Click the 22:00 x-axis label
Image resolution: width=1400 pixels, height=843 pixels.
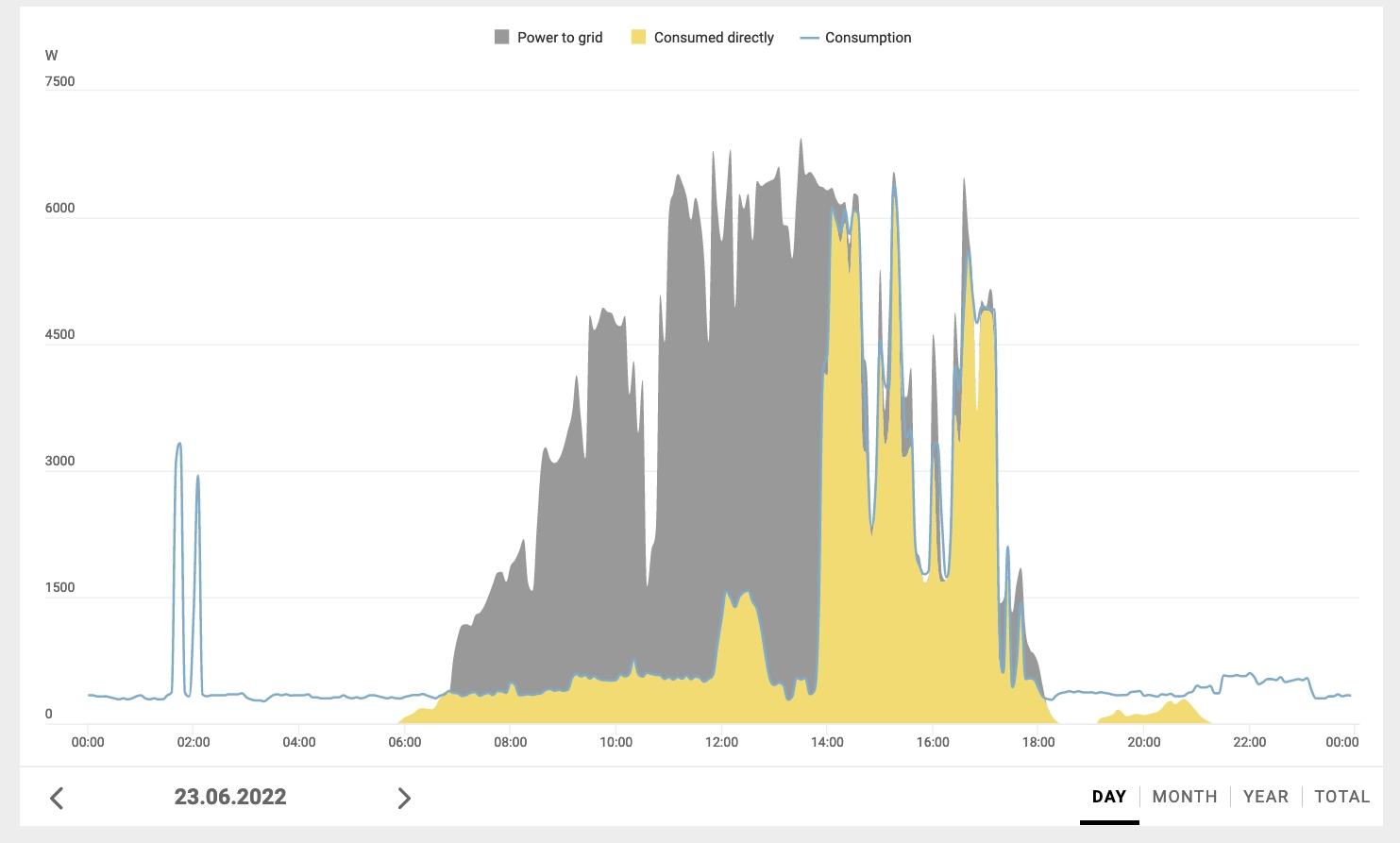pos(1249,743)
